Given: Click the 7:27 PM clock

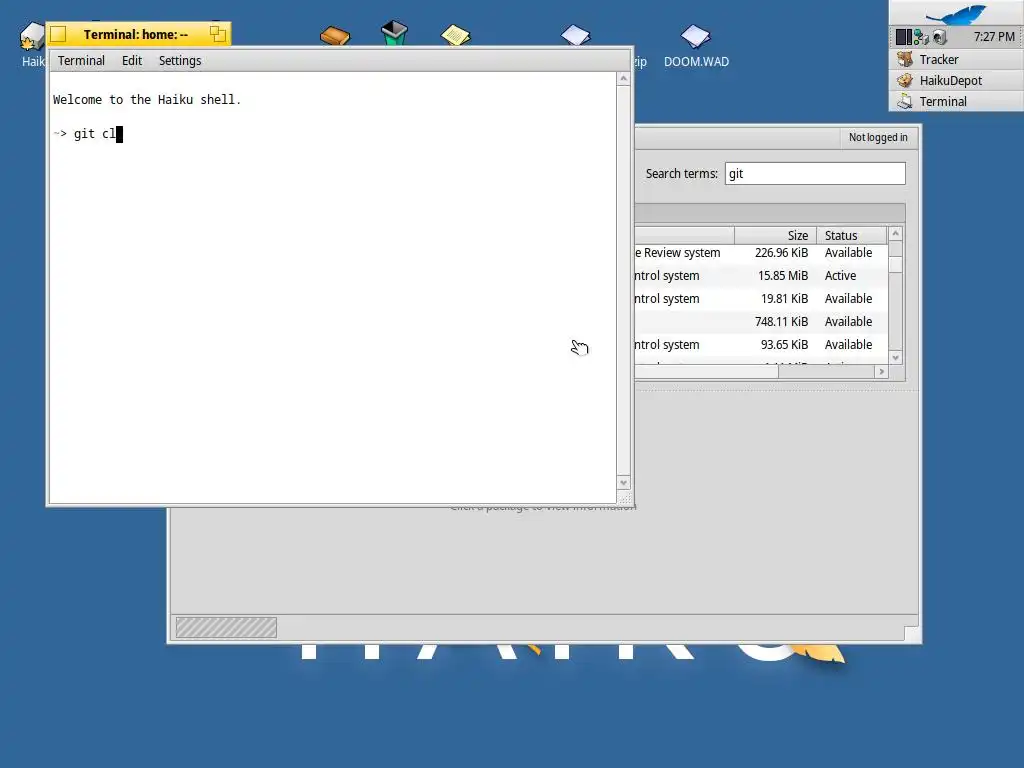Looking at the screenshot, I should point(994,37).
